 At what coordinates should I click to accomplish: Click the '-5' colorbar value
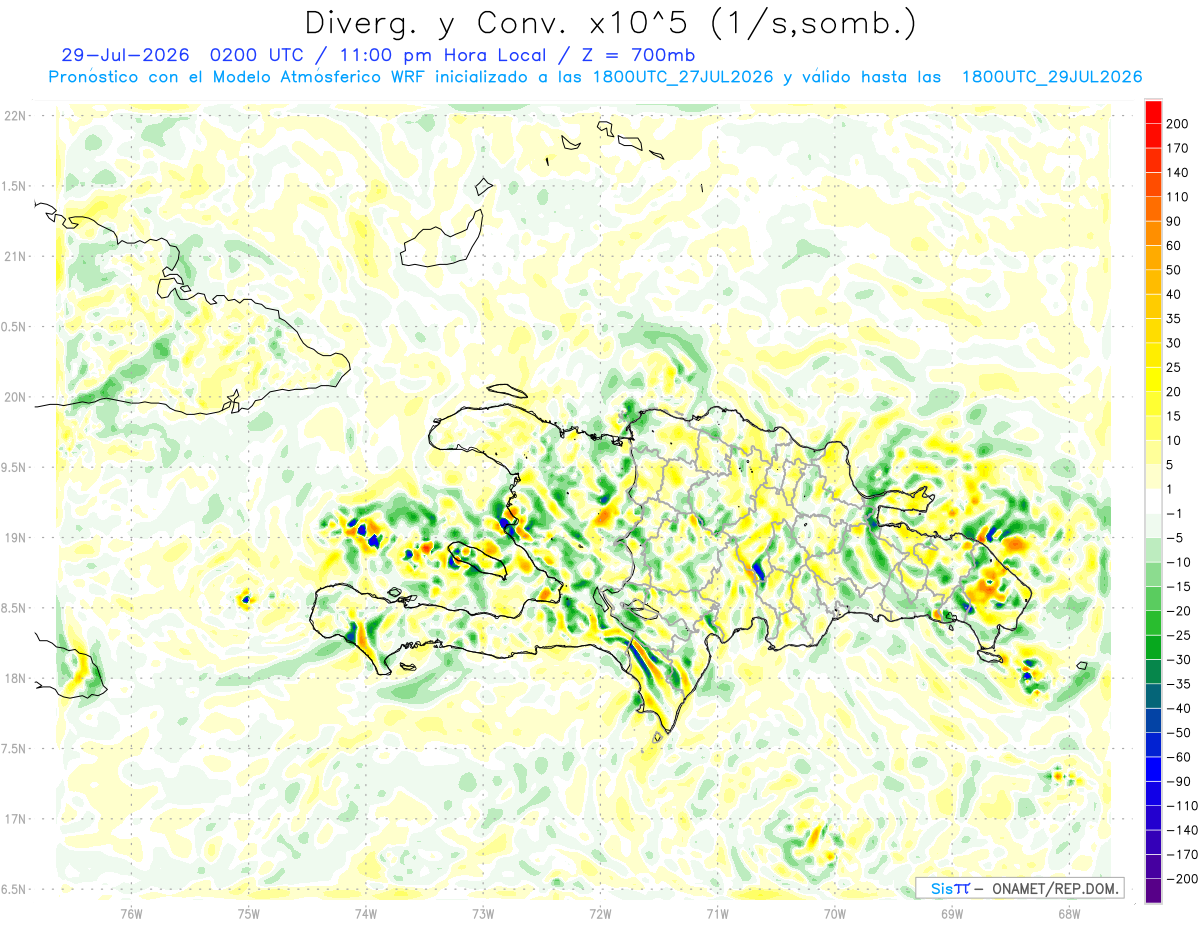click(x=1174, y=538)
